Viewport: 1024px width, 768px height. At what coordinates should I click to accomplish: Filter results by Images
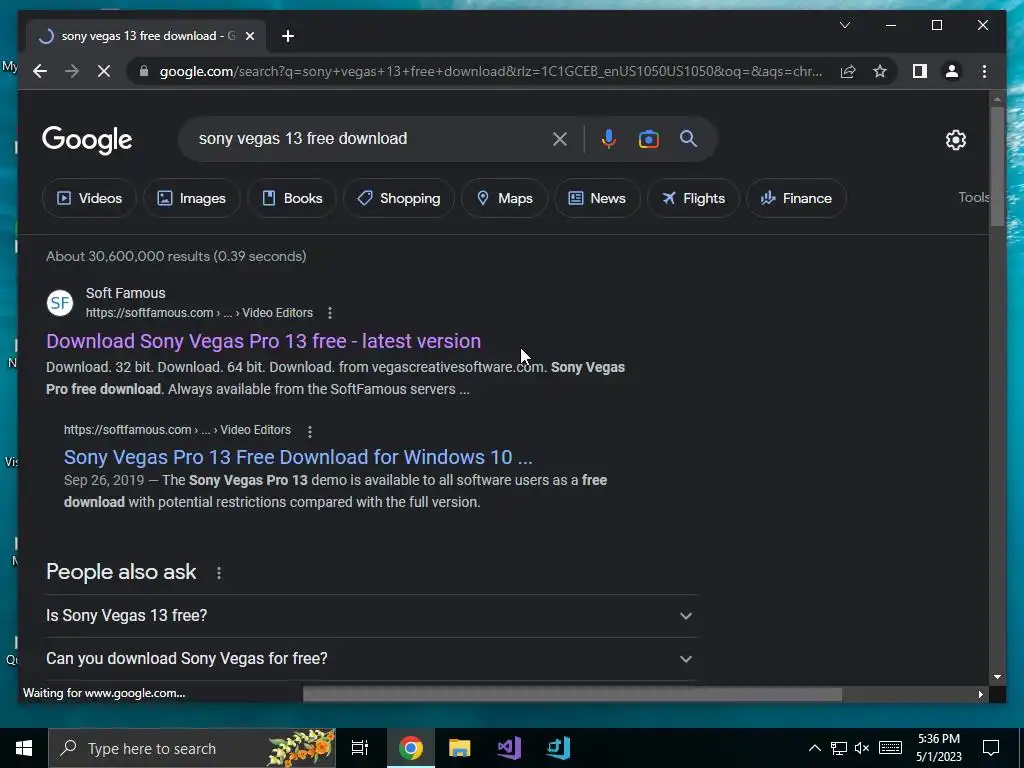(191, 198)
